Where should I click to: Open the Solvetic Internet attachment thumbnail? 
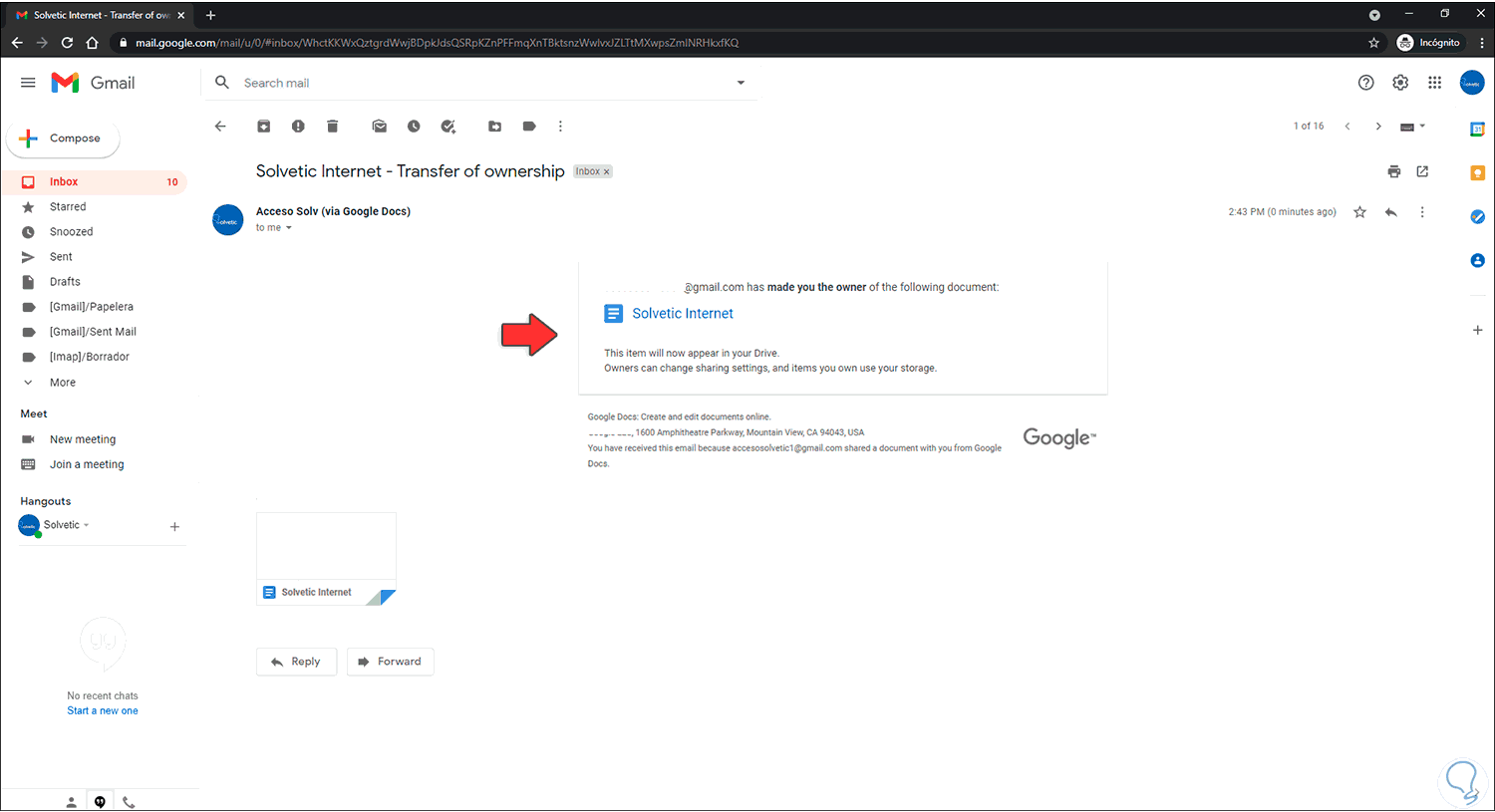[326, 559]
